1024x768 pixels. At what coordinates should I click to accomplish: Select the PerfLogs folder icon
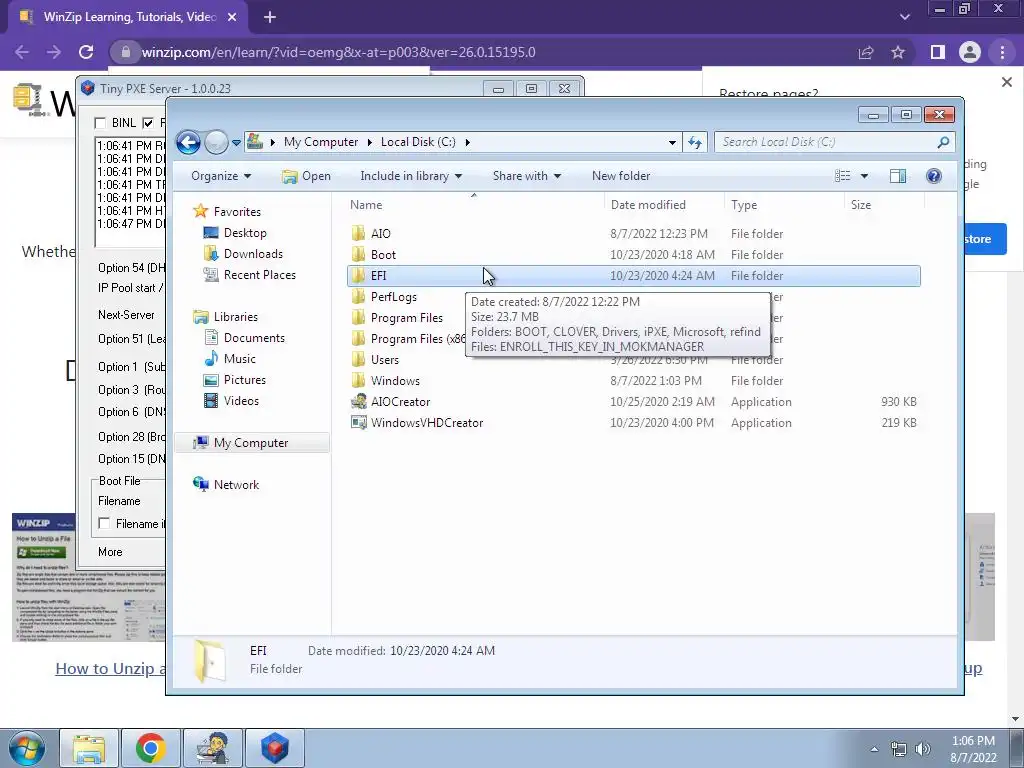point(358,296)
